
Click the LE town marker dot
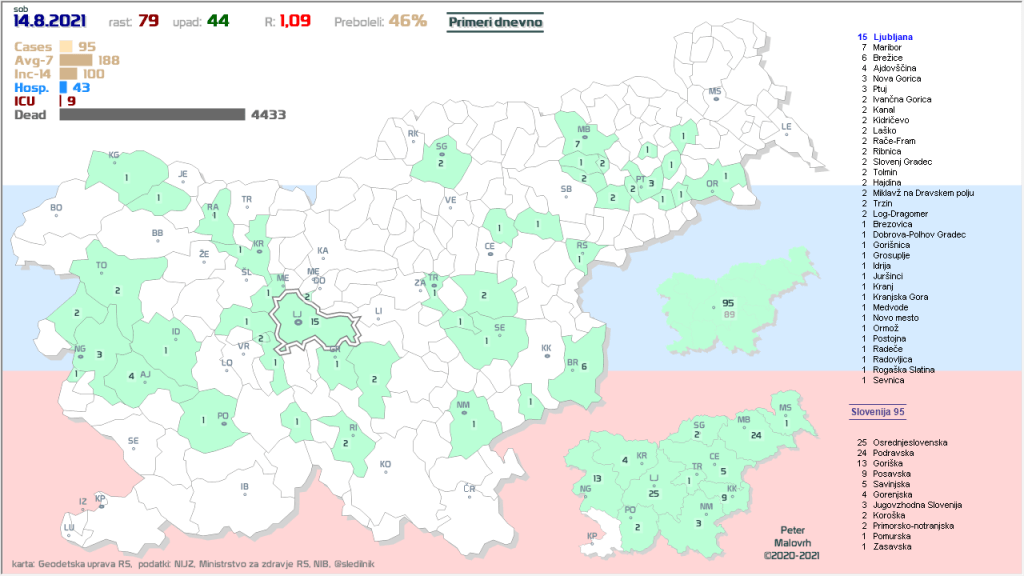786,133
